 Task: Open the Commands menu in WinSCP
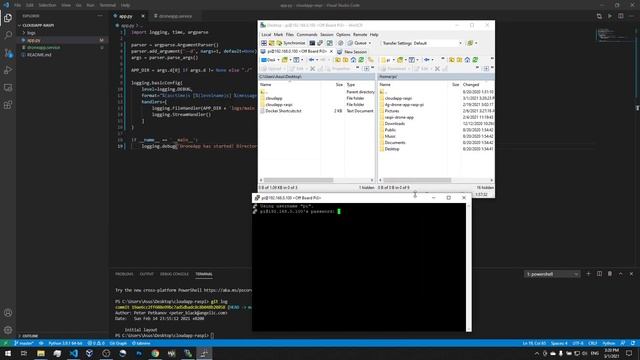click(307, 35)
